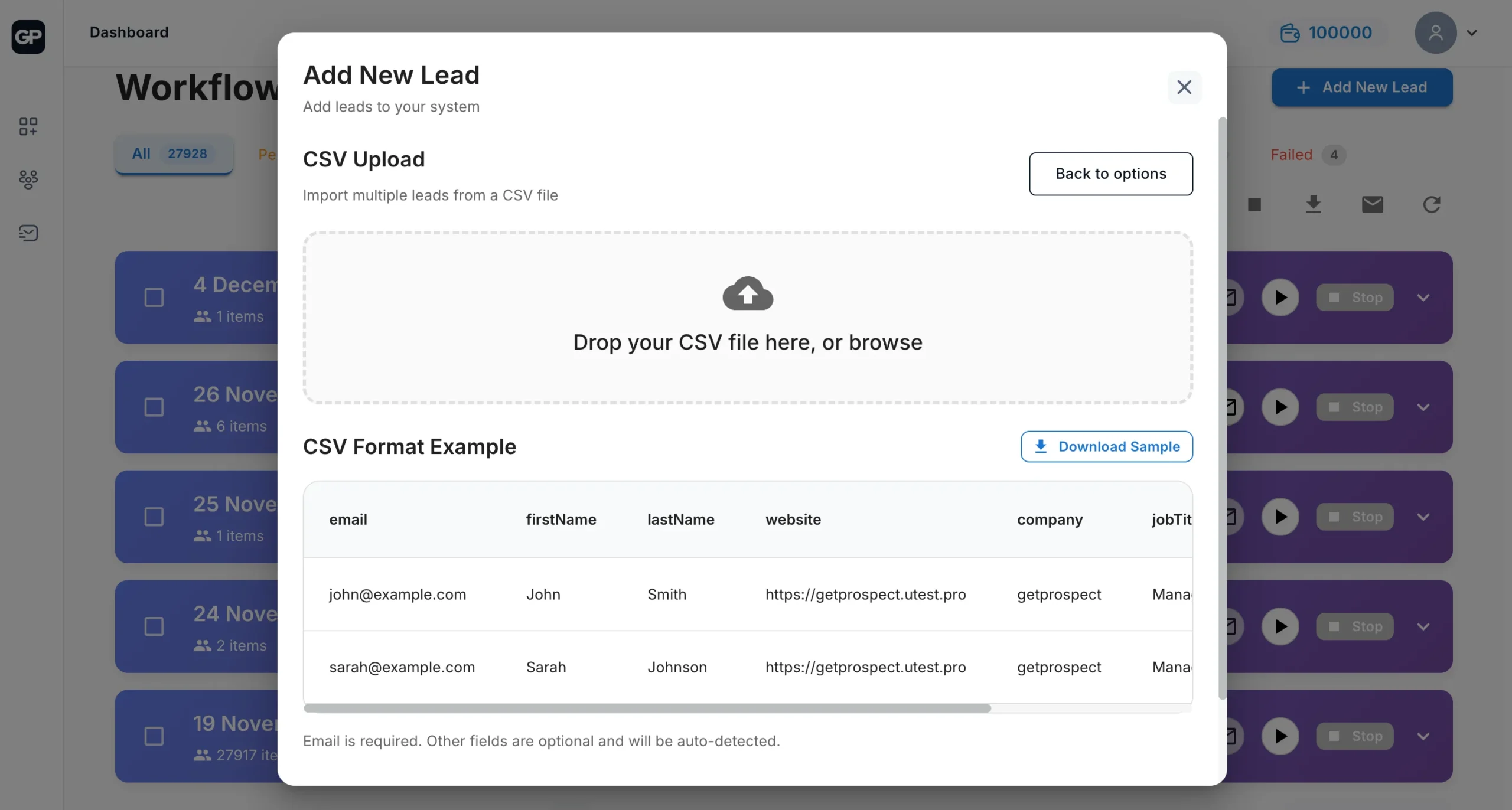Check the 4 December workflow checkbox

point(154,298)
